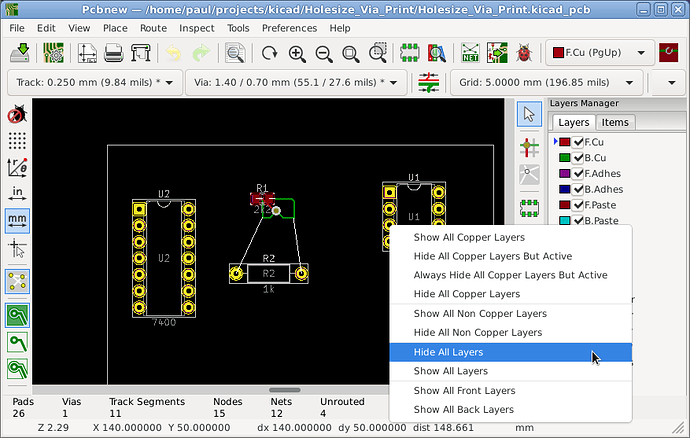Open Find text icon
Viewport: 690px width, 438px height.
235,53
